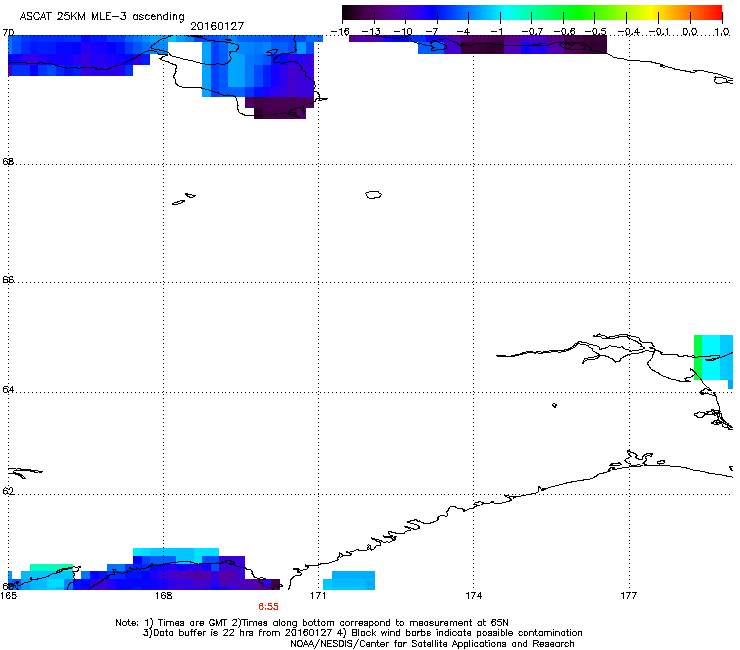Click the color bar label -0.1
Screen dimensions: 740x650
[659, 32]
